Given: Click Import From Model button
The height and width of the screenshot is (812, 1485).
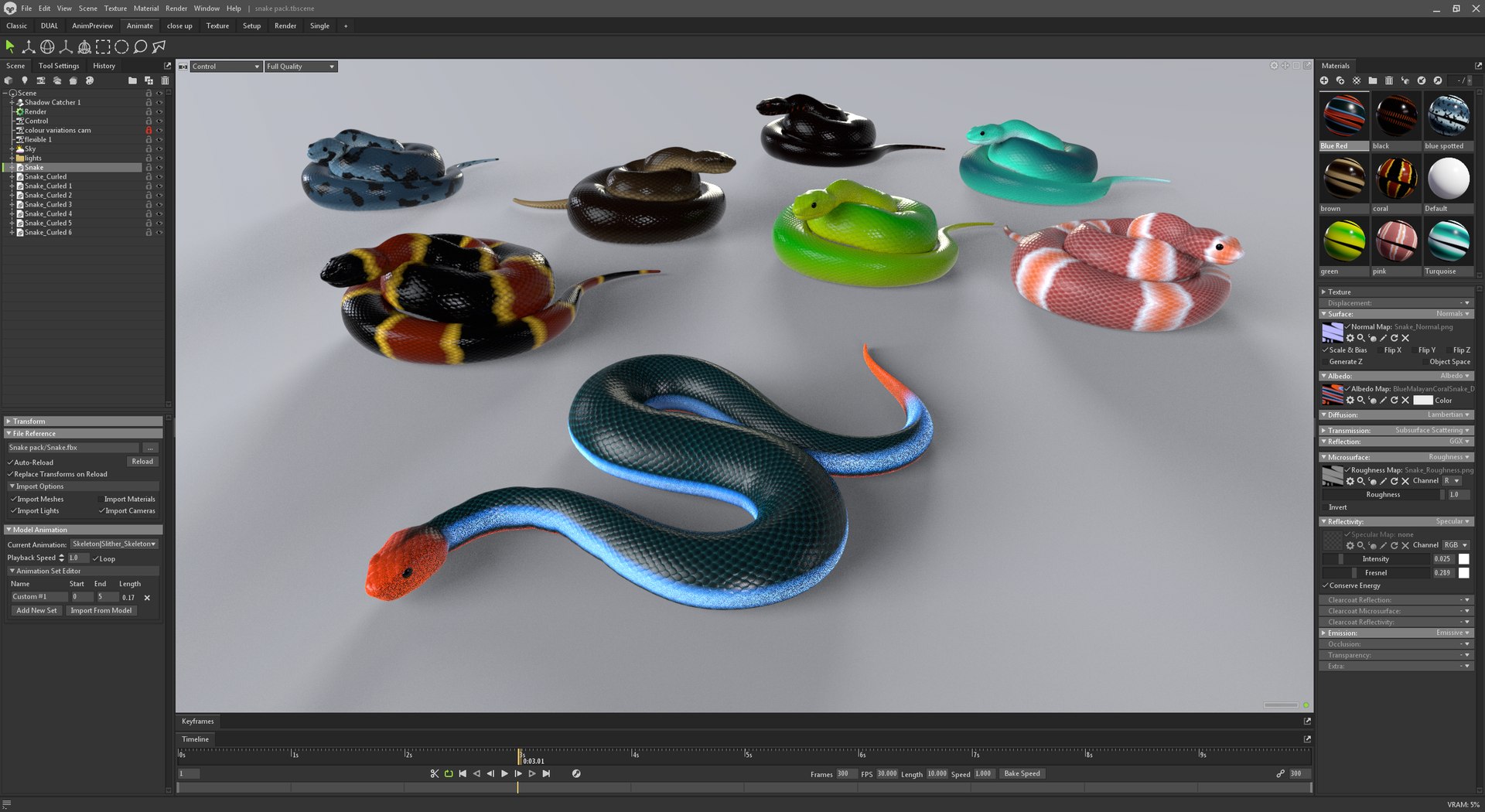Looking at the screenshot, I should point(101,611).
